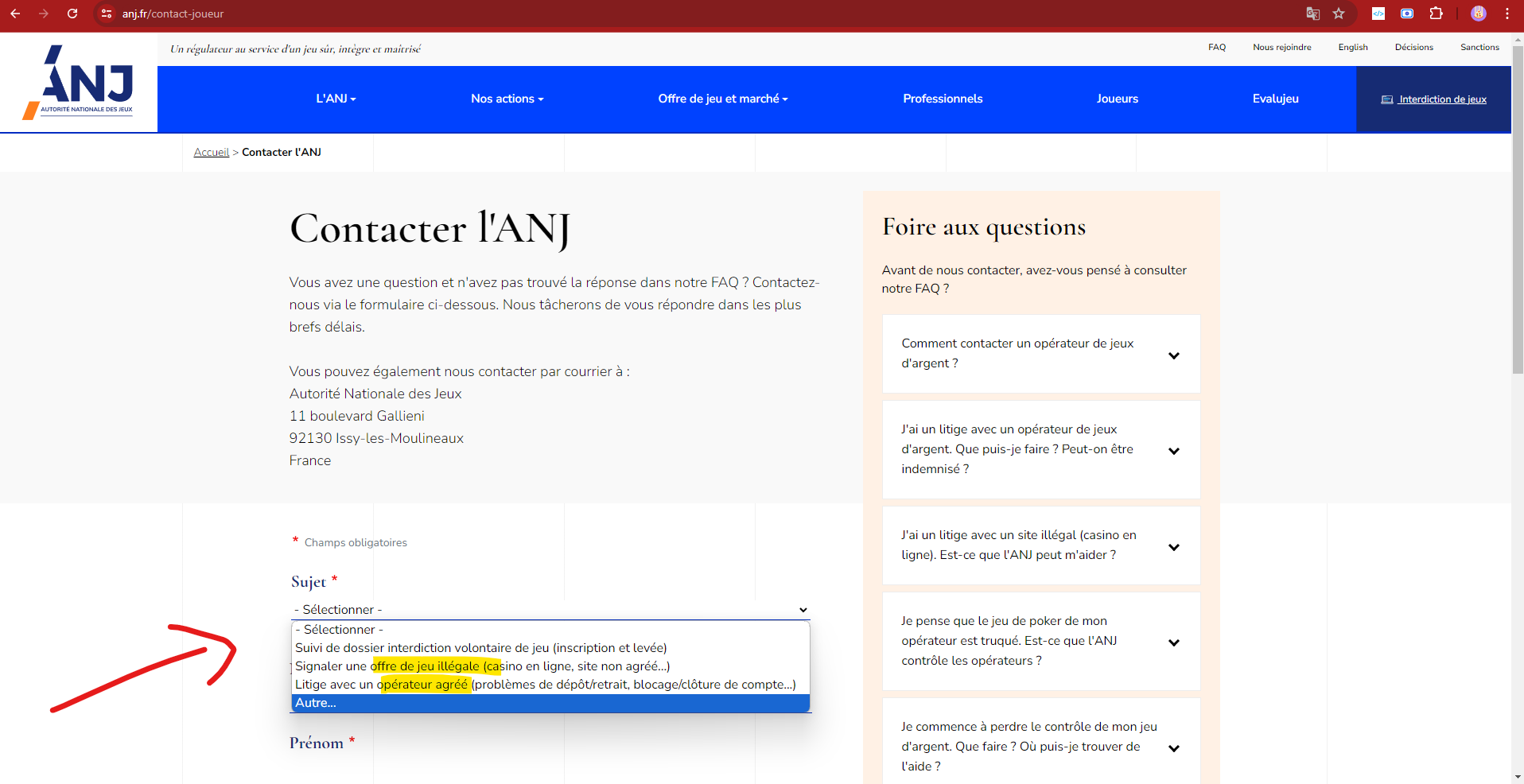This screenshot has width=1524, height=784.
Task: Click the page vertical scrollbar thumb
Action: tap(1518, 211)
